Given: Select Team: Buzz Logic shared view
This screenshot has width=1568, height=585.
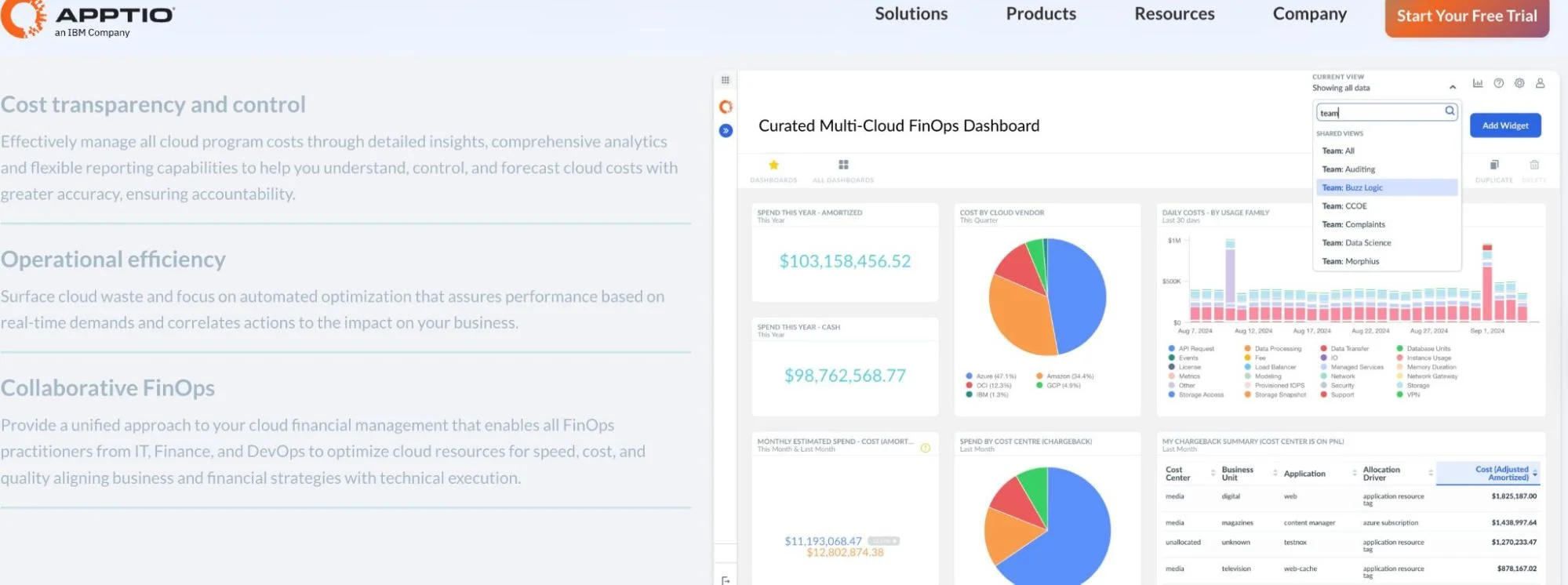Looking at the screenshot, I should [1386, 187].
